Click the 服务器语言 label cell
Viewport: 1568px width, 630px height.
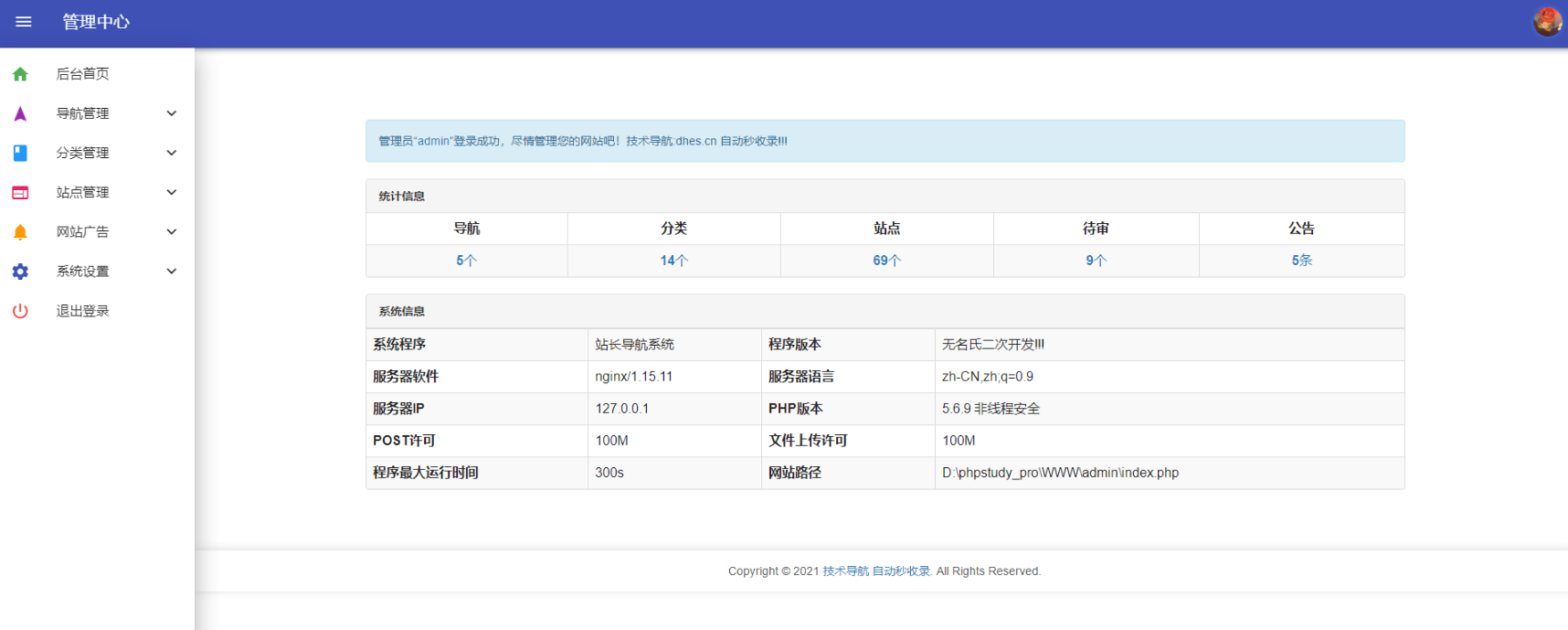coord(848,377)
